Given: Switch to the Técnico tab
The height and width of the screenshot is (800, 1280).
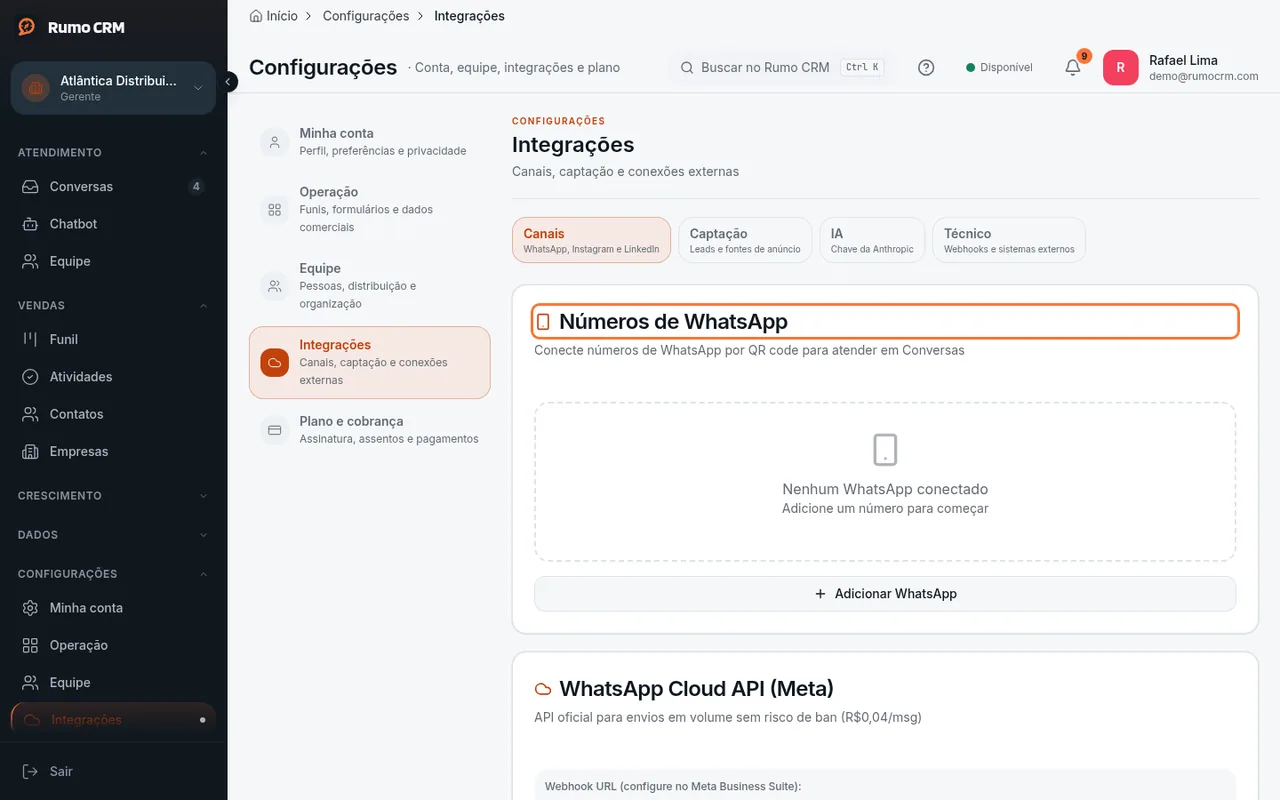Looking at the screenshot, I should click(x=1009, y=240).
